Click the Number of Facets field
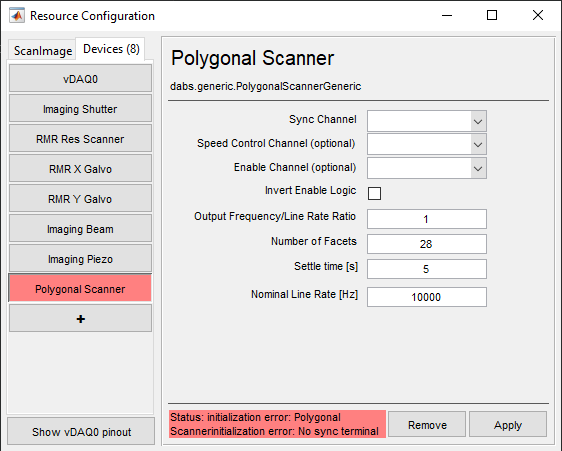562x451 pixels. [427, 244]
